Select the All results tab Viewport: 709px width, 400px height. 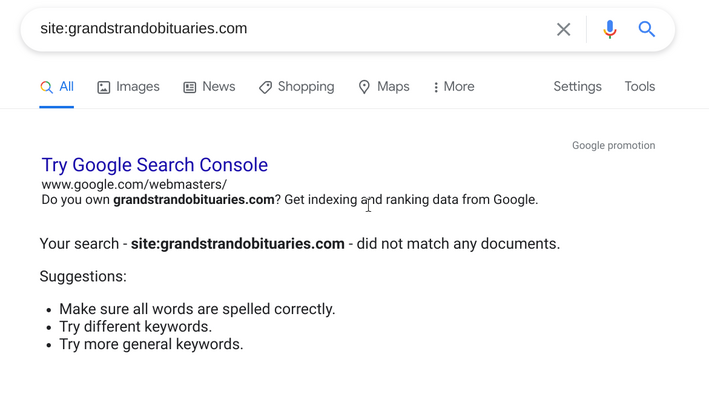pyautogui.click(x=57, y=87)
